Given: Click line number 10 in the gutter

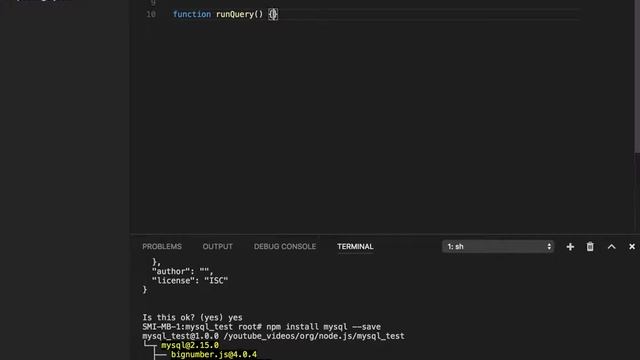Looking at the screenshot, I should [x=151, y=14].
